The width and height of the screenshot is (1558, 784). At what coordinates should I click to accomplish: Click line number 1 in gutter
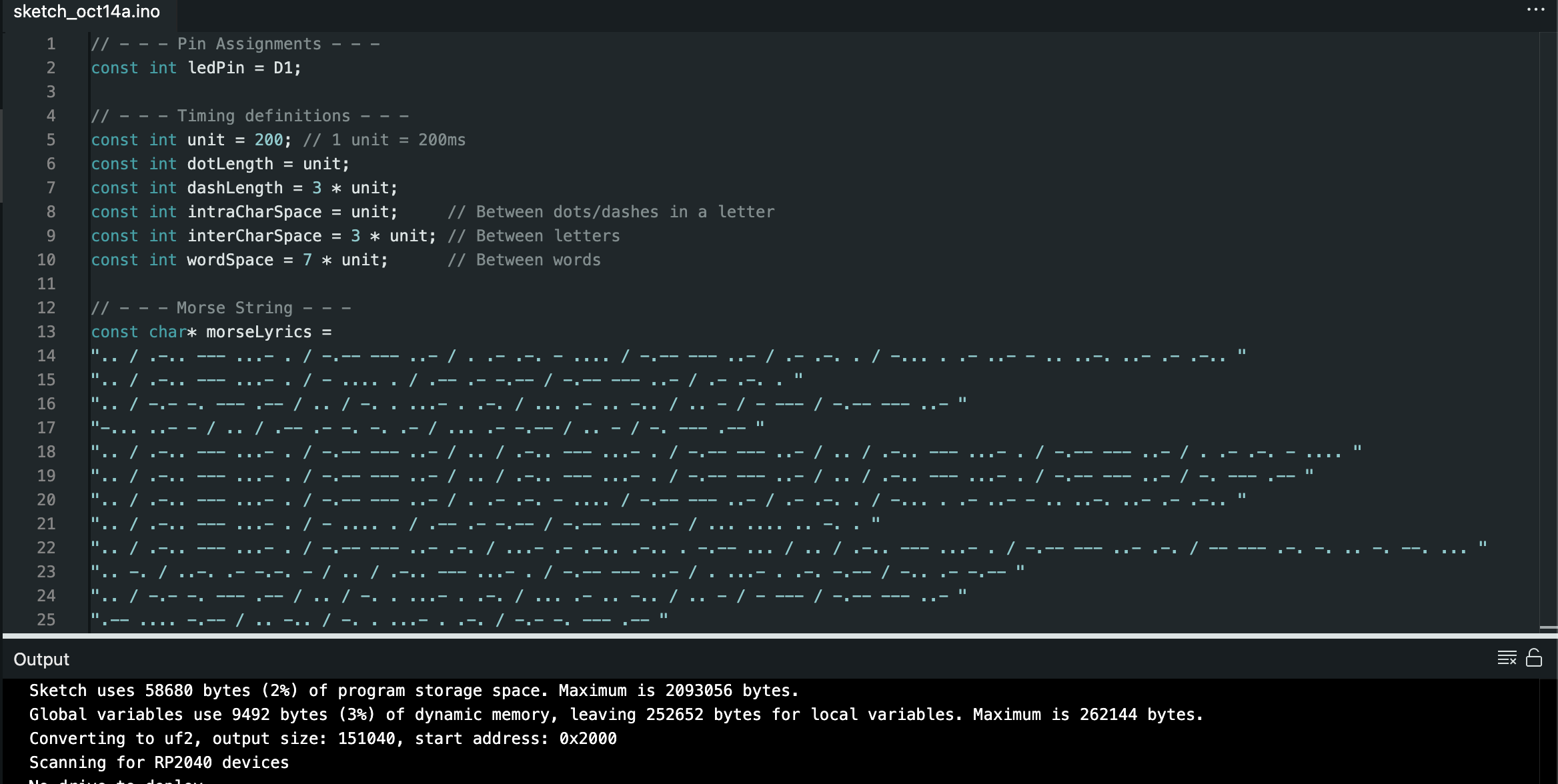(51, 44)
